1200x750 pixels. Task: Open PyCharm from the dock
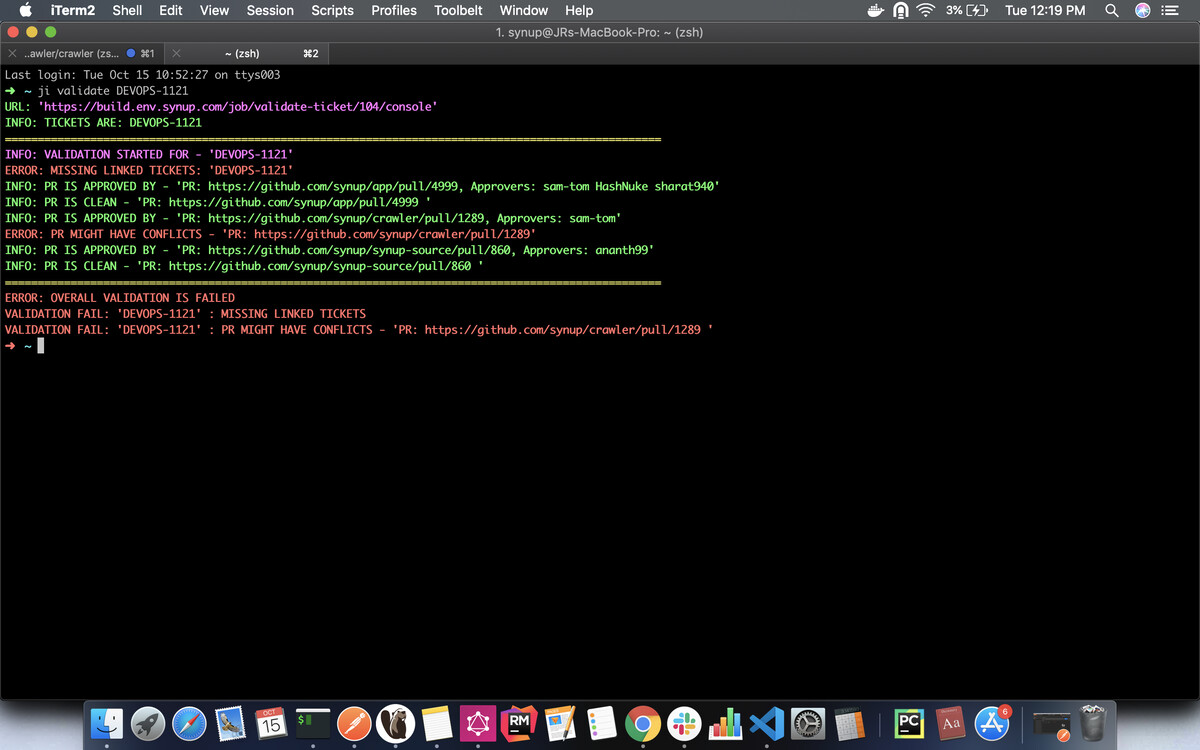(908, 722)
